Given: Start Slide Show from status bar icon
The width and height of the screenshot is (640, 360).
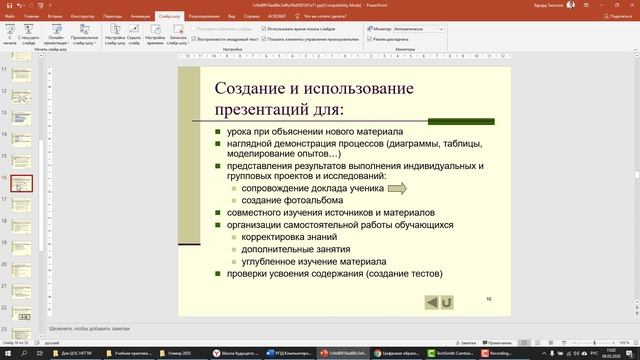Looking at the screenshot, I should [564, 343].
